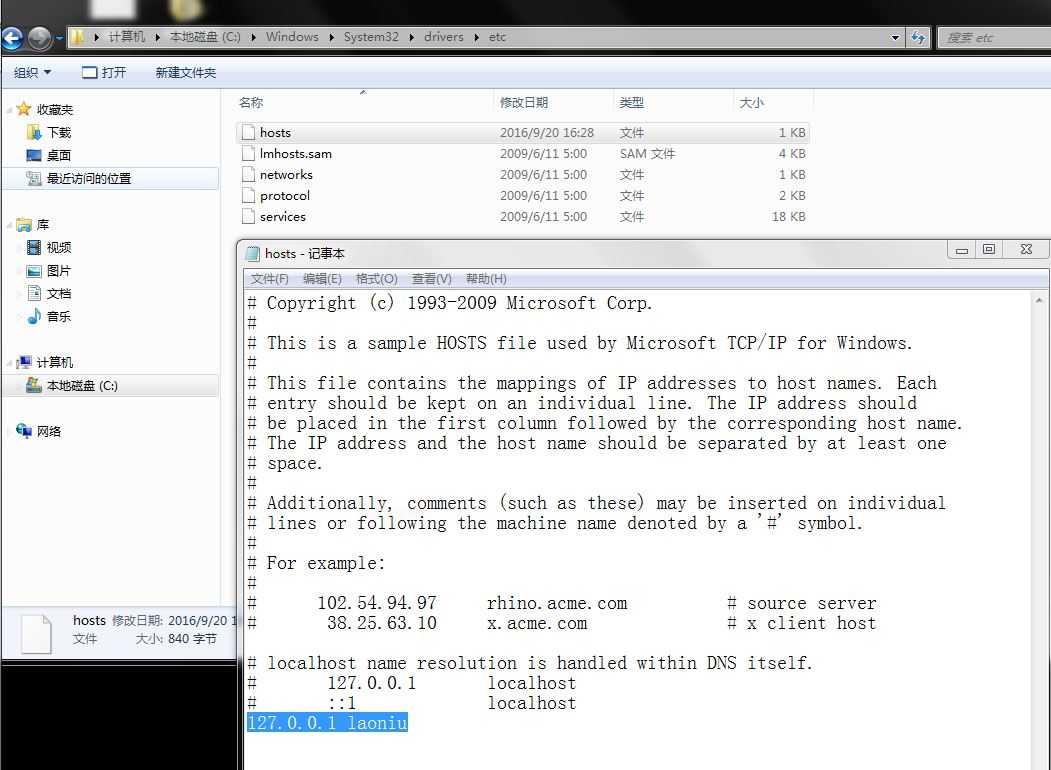The image size is (1051, 770).
Task: Open the 组织 dropdown menu
Action: [32, 72]
